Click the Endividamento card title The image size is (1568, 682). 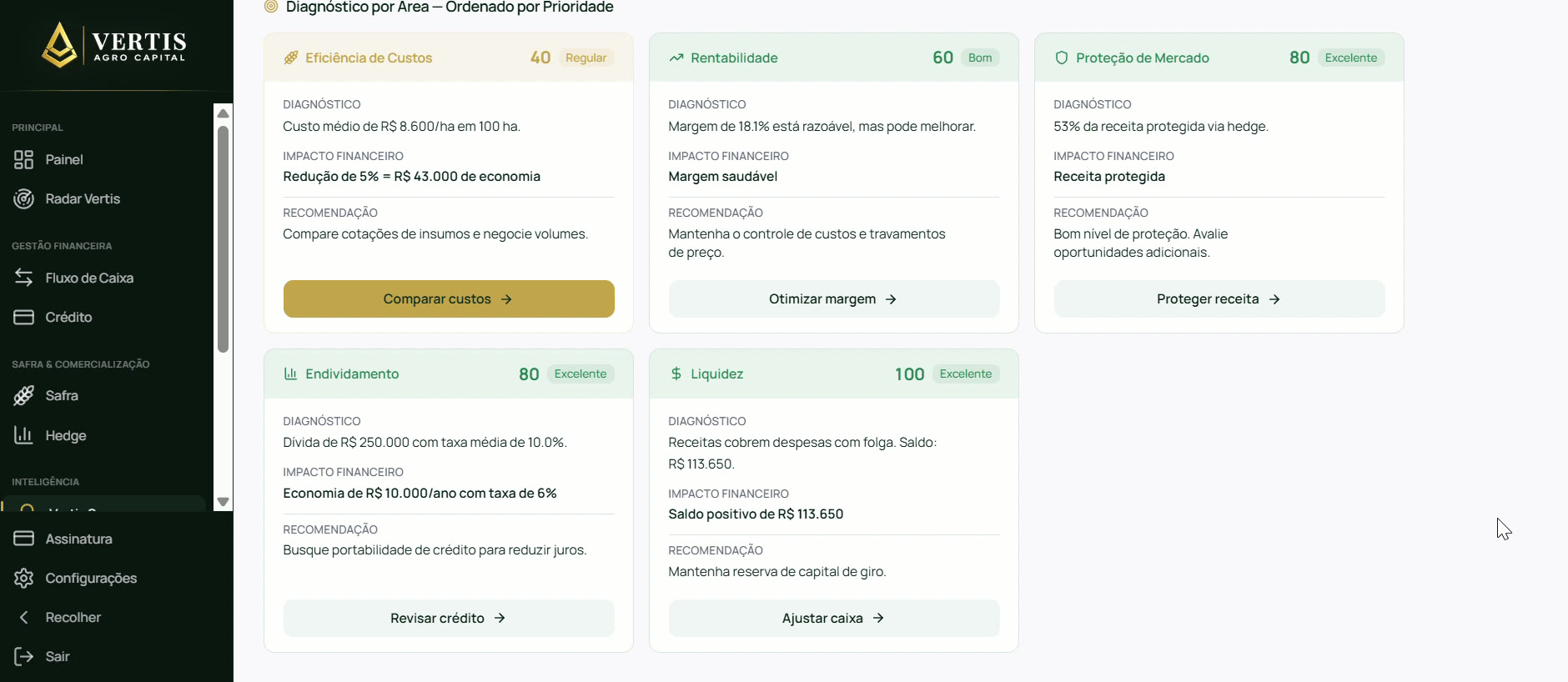tap(352, 374)
